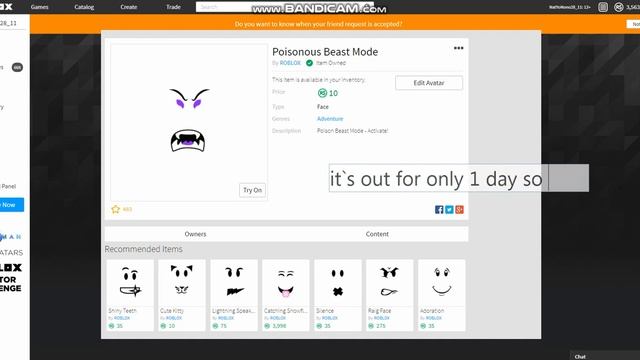Open the Robux balance icon in header
Image resolution: width=640 pixels, height=360 pixels.
click(619, 7)
